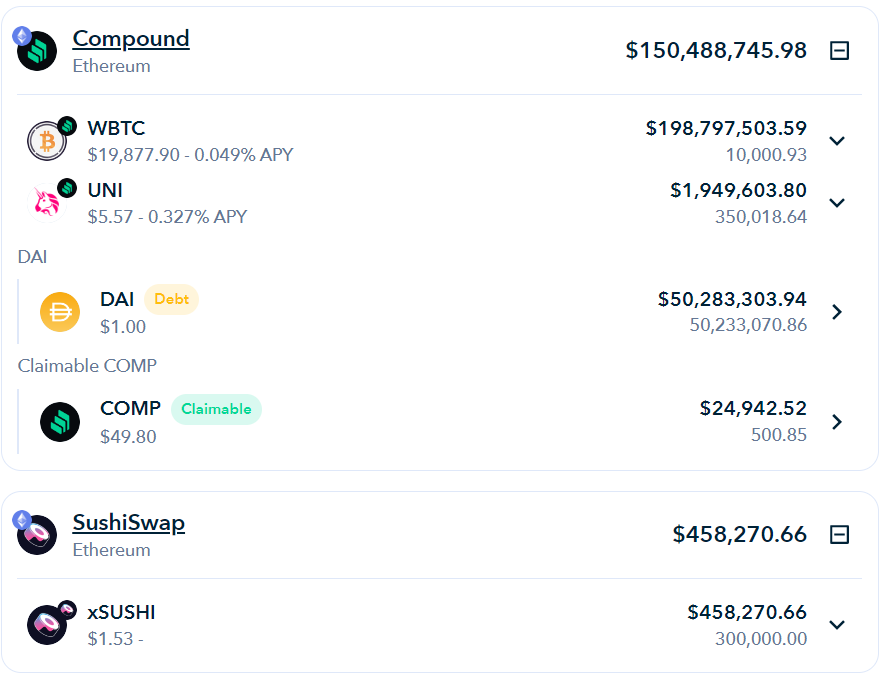
Task: Click the Compound protocol logo icon
Action: (x=37, y=51)
